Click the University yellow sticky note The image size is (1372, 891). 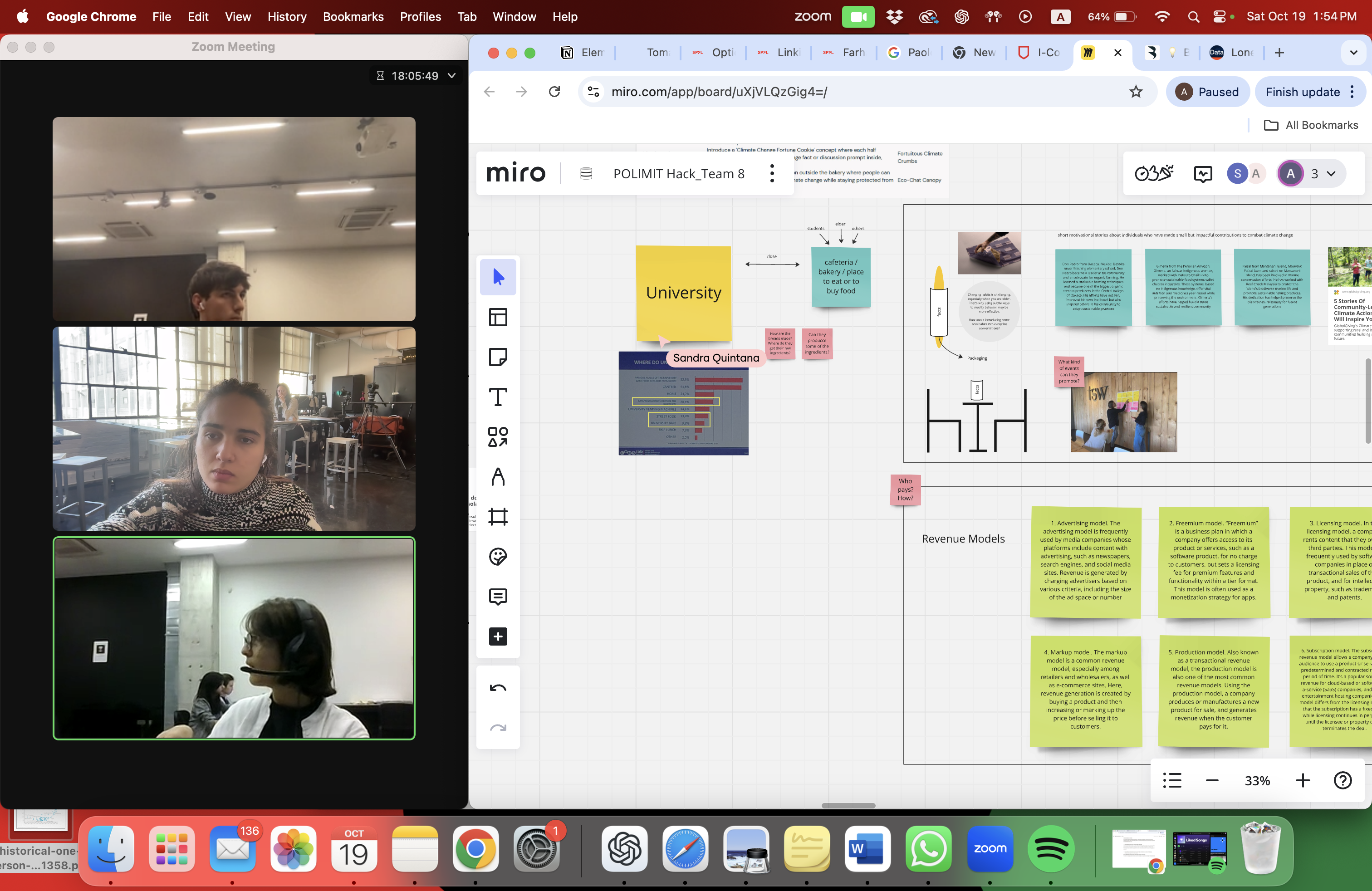click(x=683, y=293)
